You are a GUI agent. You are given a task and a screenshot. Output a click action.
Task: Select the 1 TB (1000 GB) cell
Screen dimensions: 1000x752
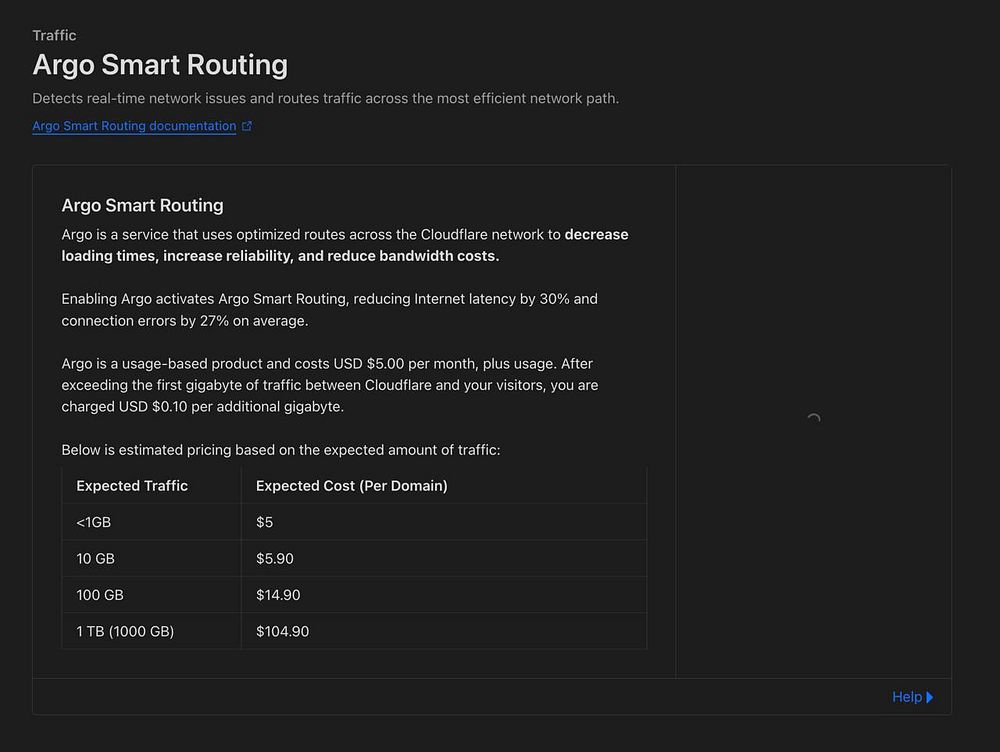click(125, 631)
